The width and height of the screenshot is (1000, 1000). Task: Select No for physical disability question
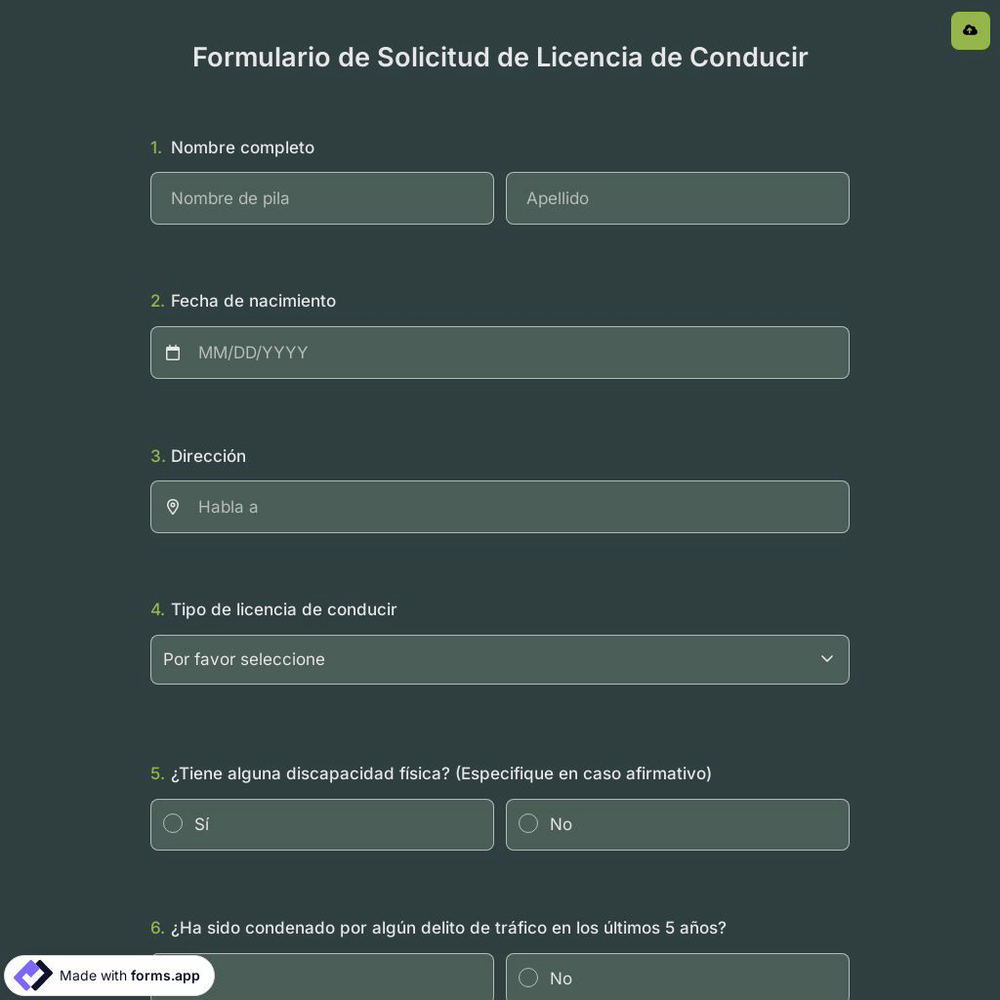tap(677, 824)
